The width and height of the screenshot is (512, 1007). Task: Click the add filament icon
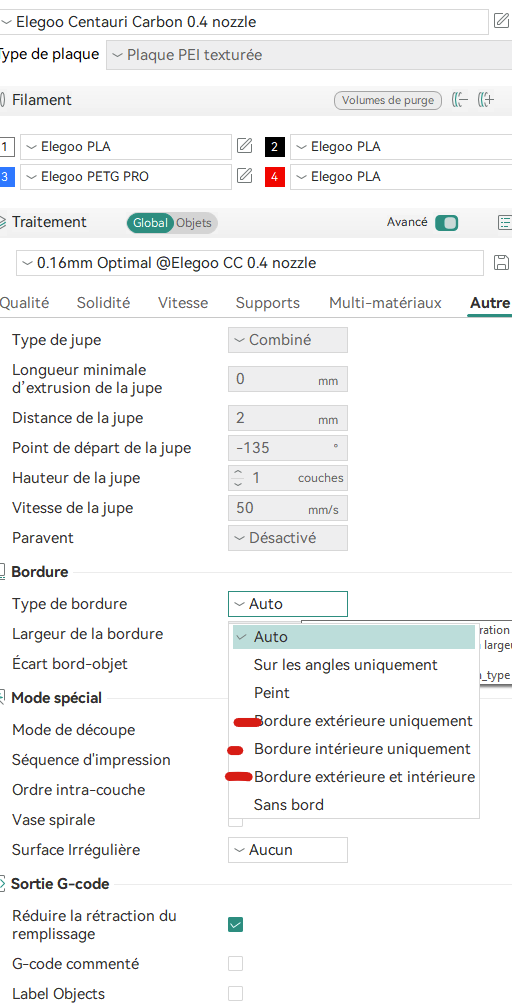pyautogui.click(x=488, y=100)
